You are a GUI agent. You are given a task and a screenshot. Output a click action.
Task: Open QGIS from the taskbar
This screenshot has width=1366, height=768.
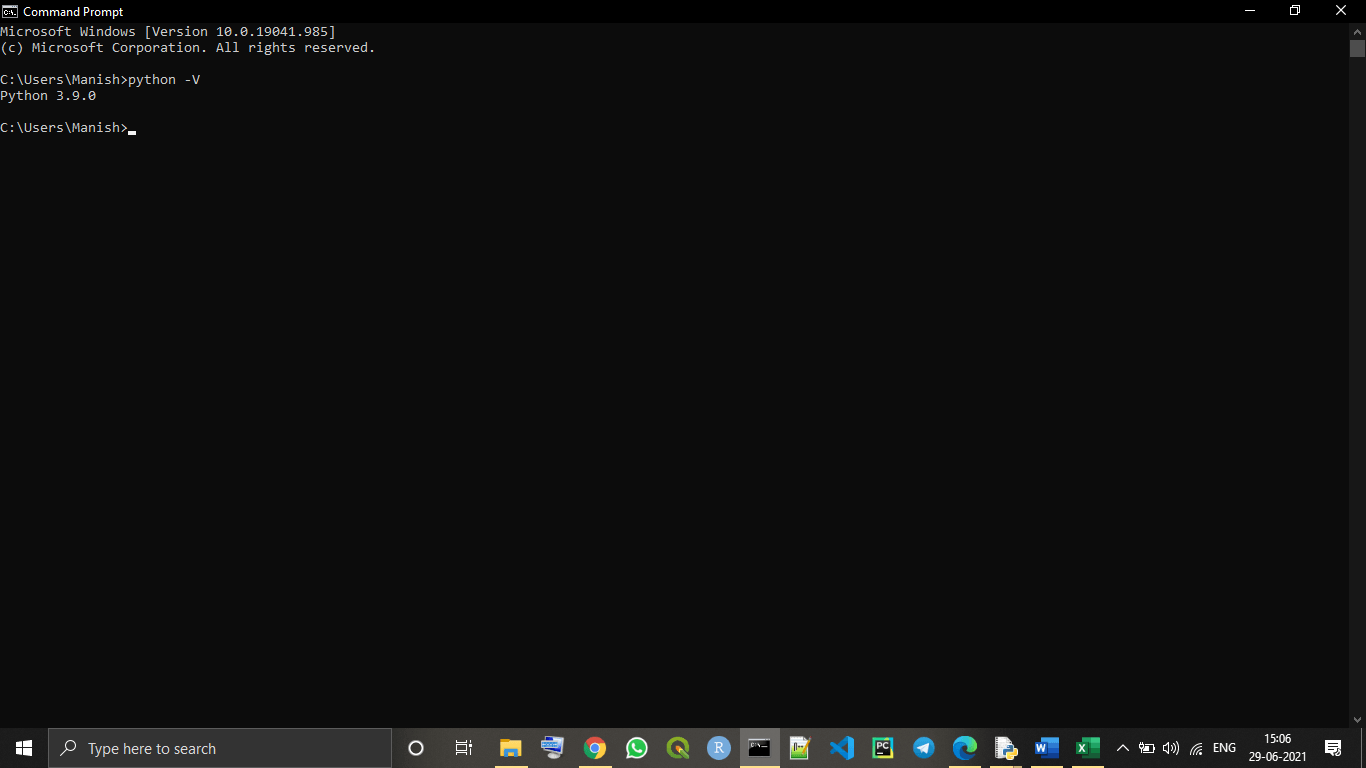click(677, 748)
